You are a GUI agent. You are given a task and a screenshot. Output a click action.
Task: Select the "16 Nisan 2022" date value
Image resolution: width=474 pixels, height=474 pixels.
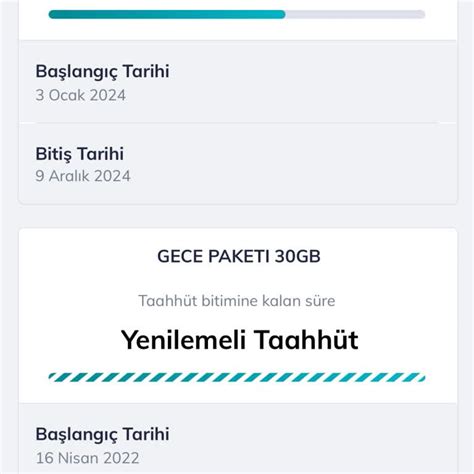(87, 458)
